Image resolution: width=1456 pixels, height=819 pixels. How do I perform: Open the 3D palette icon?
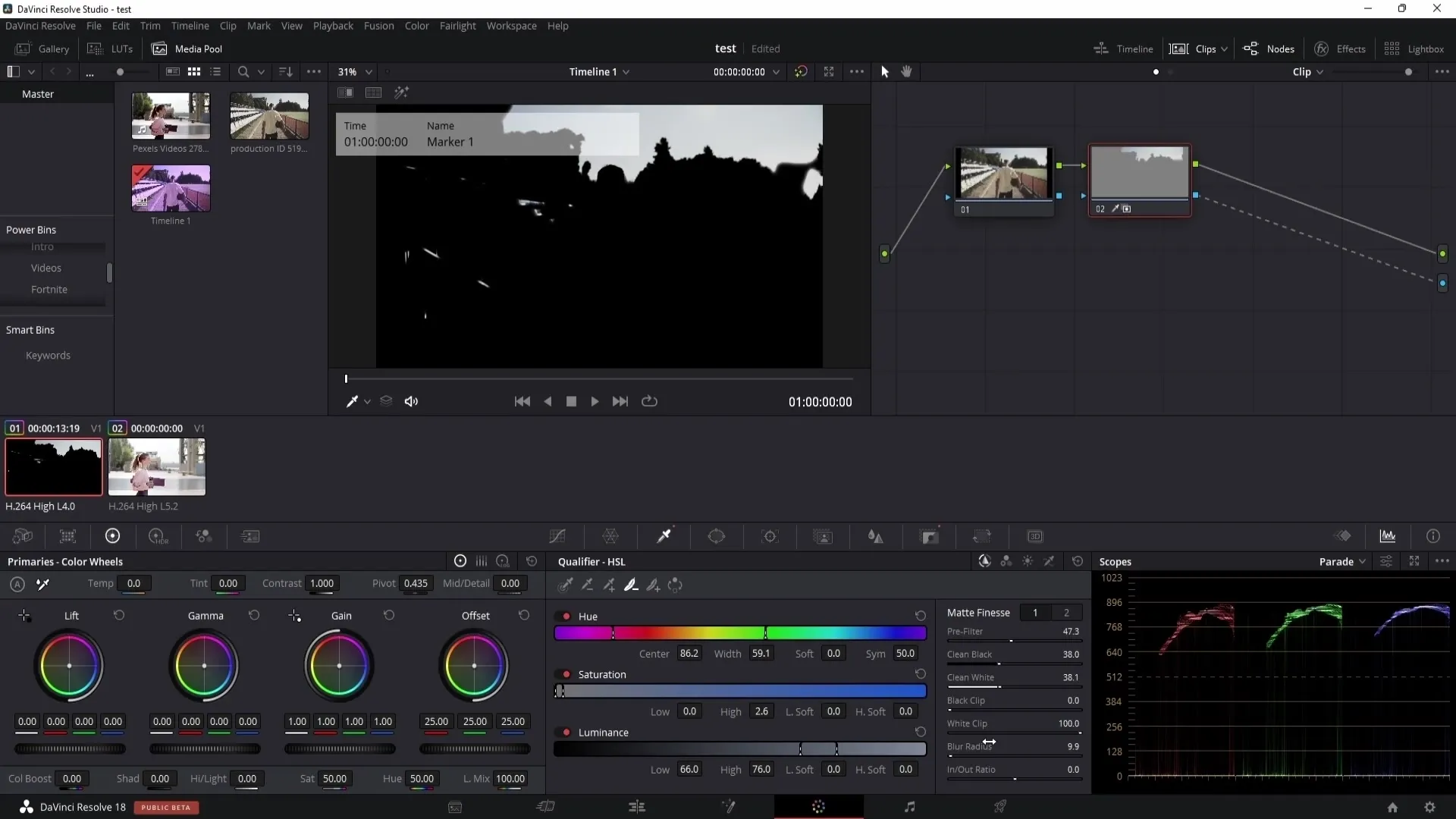(1035, 536)
